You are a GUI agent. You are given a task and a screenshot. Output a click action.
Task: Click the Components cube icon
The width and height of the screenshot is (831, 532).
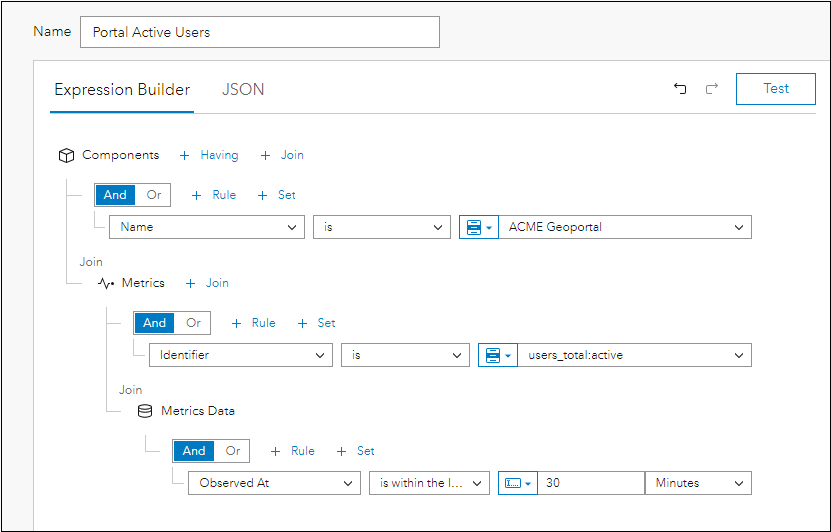[x=66, y=155]
